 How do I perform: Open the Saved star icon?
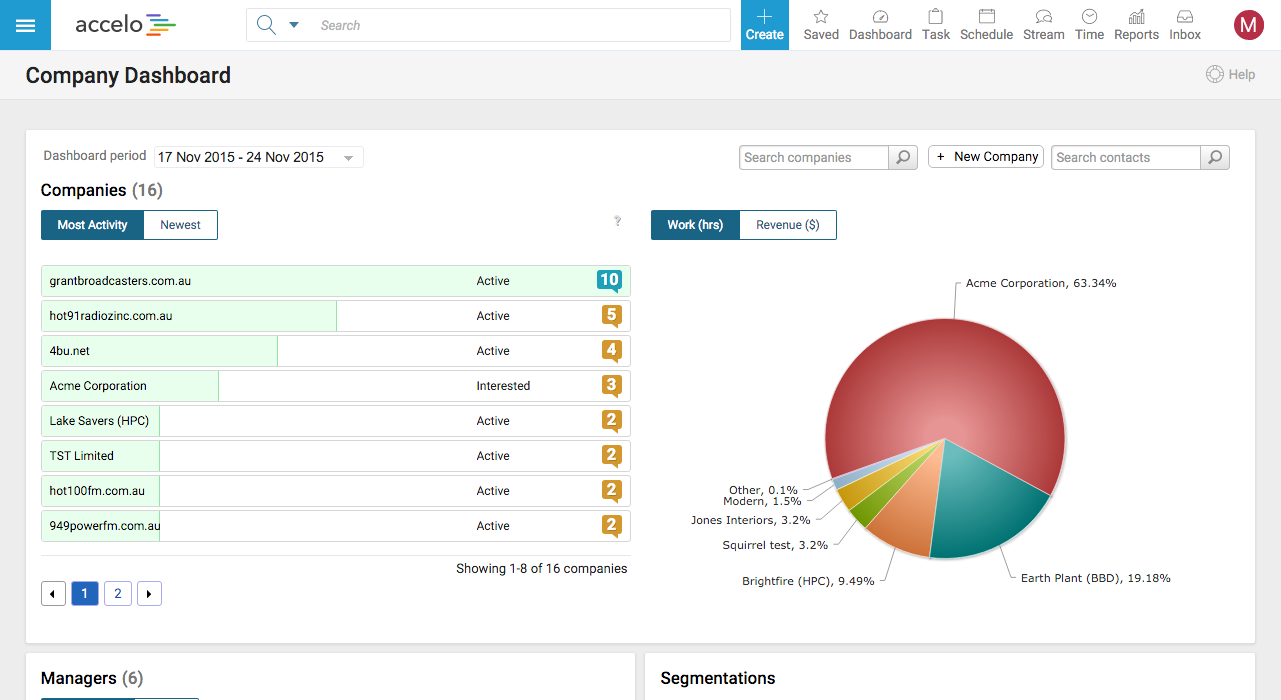coord(821,17)
